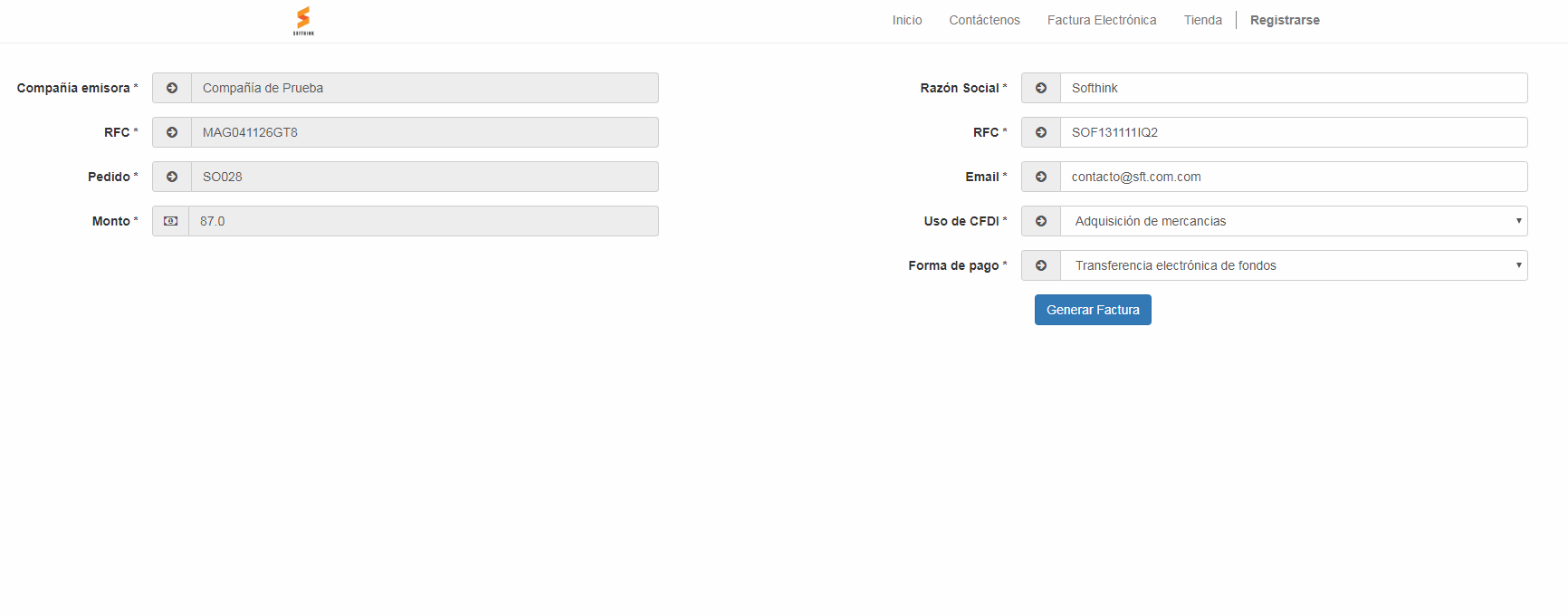This screenshot has width=1568, height=615.
Task: Click arrow icon beside Compañía emisora field
Action: click(x=172, y=88)
